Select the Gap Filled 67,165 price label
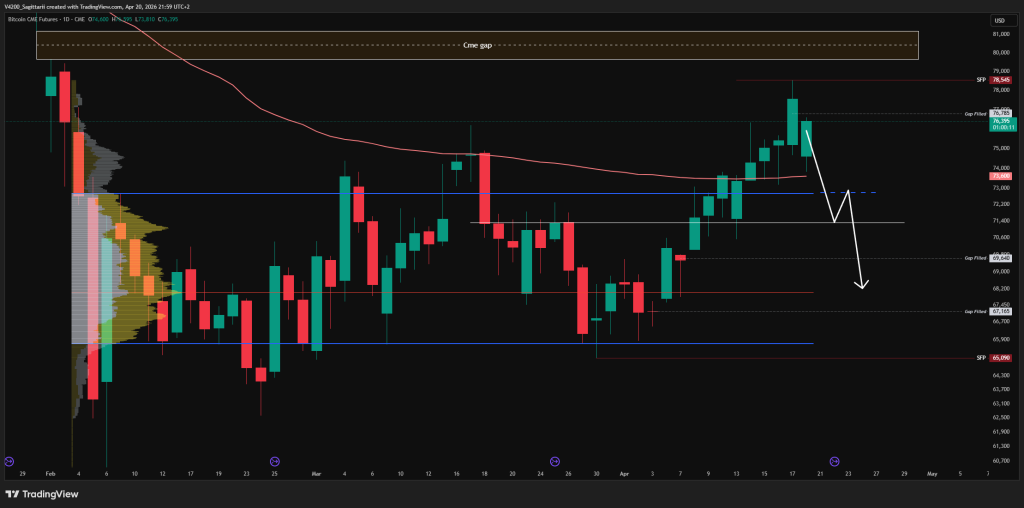Image resolution: width=1024 pixels, height=508 pixels. point(1000,311)
